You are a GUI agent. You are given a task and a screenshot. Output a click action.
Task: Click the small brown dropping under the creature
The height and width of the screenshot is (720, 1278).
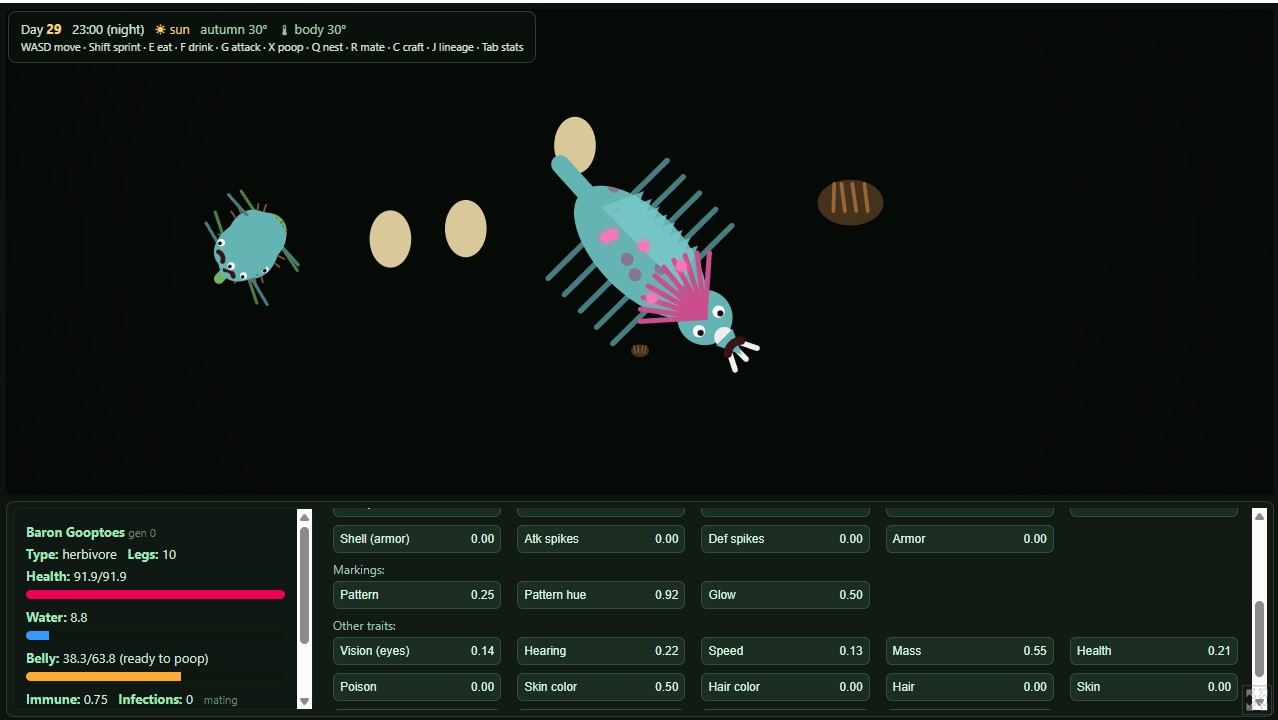tap(640, 350)
